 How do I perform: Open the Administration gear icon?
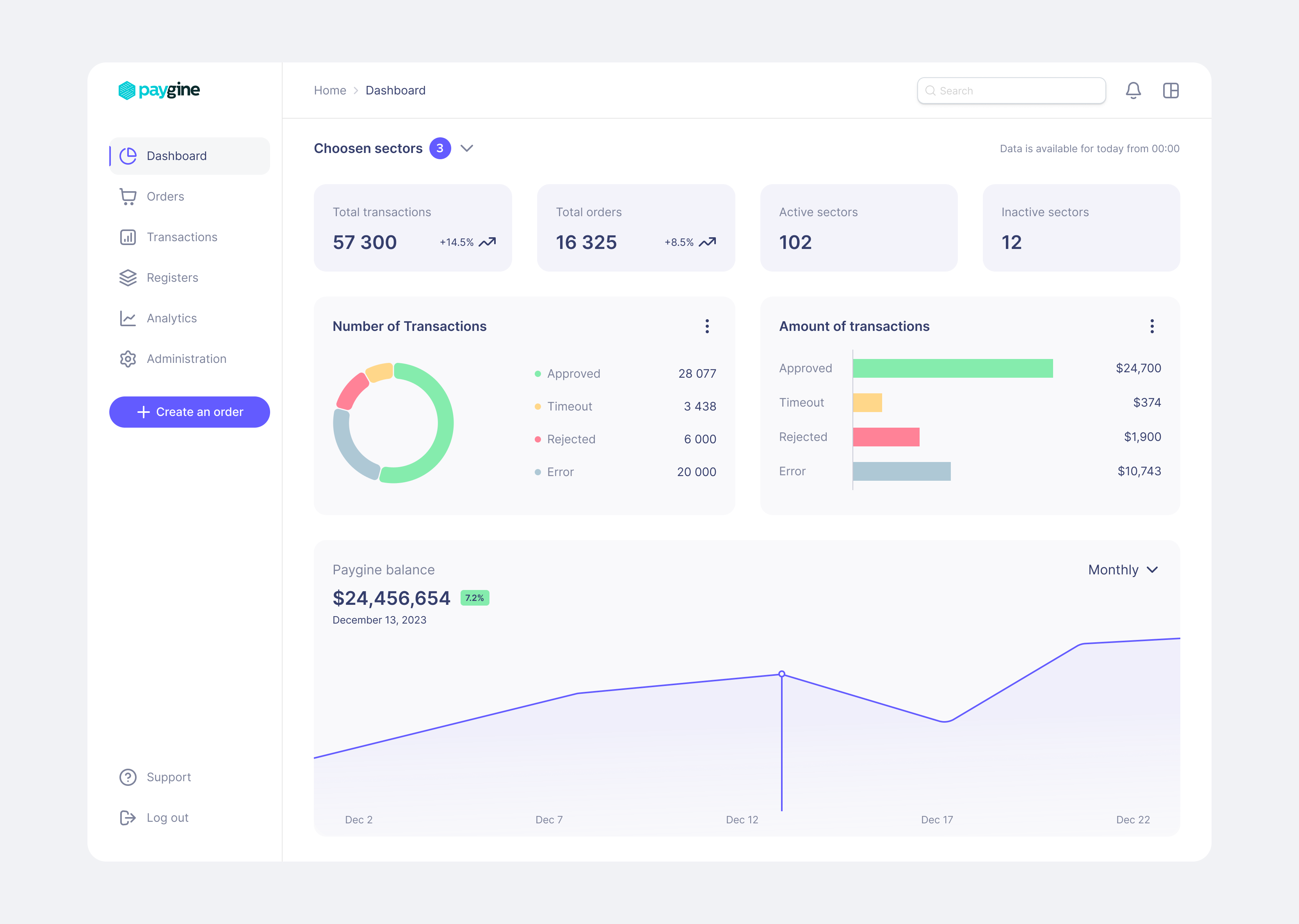click(x=128, y=359)
